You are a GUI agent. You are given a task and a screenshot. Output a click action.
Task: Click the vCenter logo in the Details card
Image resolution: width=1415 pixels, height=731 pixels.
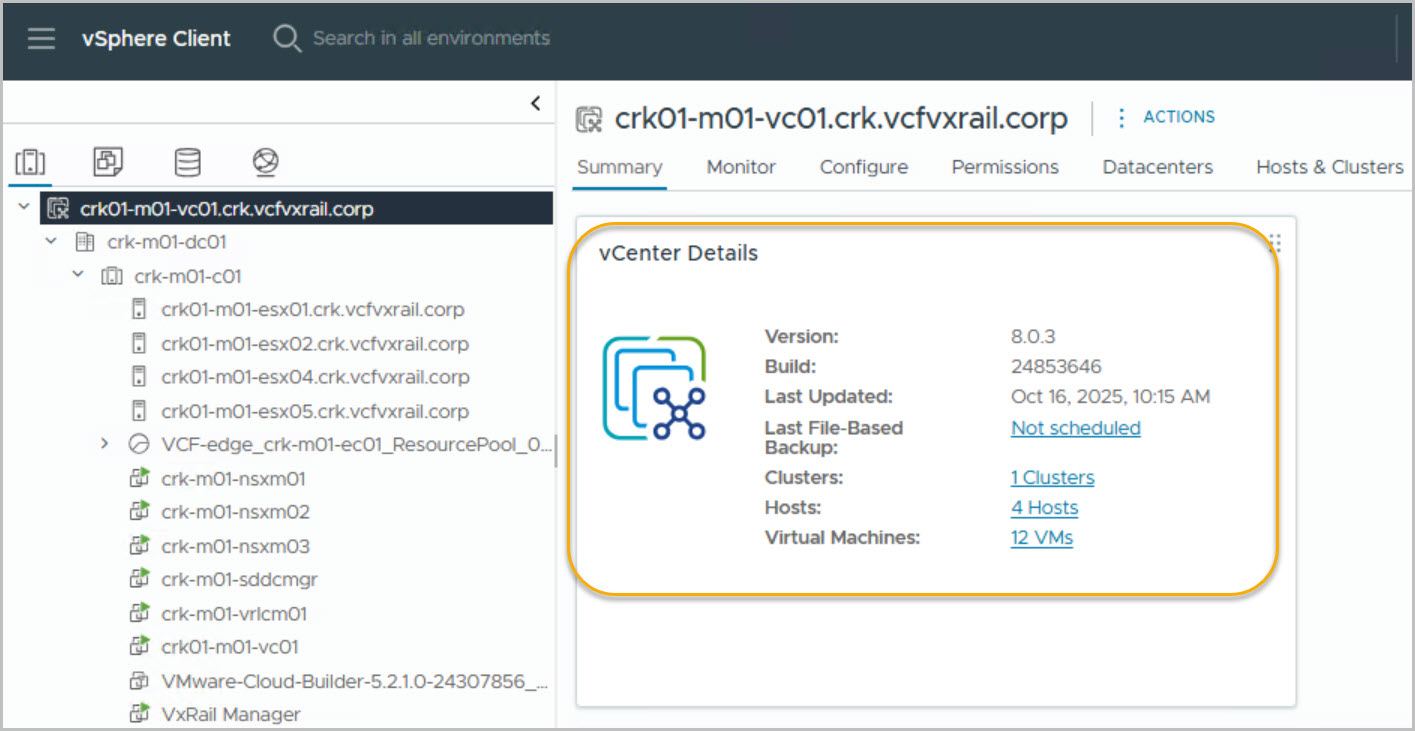pos(655,388)
